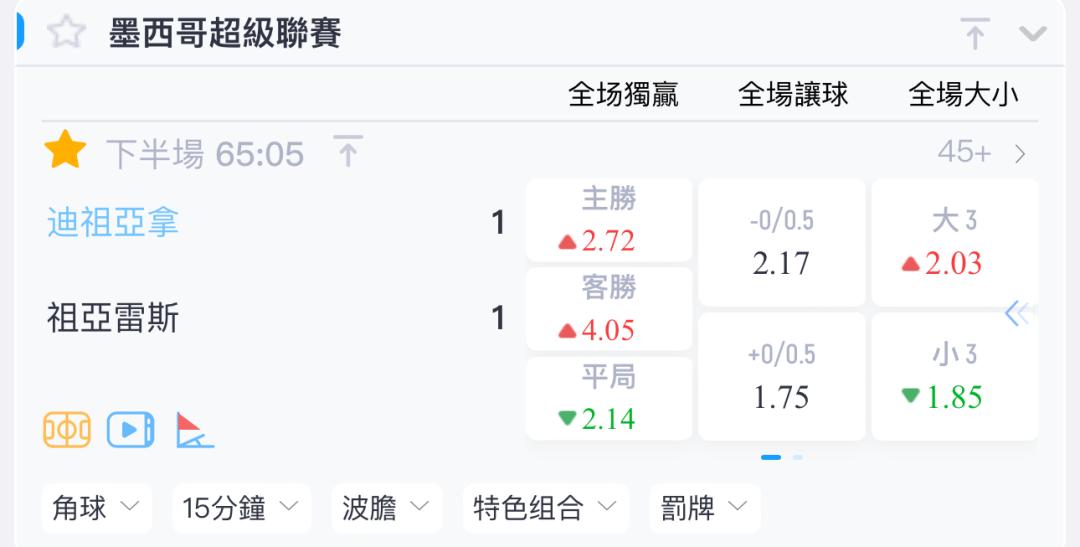Open the corner flag statistics icon
1080x547 pixels.
point(195,430)
